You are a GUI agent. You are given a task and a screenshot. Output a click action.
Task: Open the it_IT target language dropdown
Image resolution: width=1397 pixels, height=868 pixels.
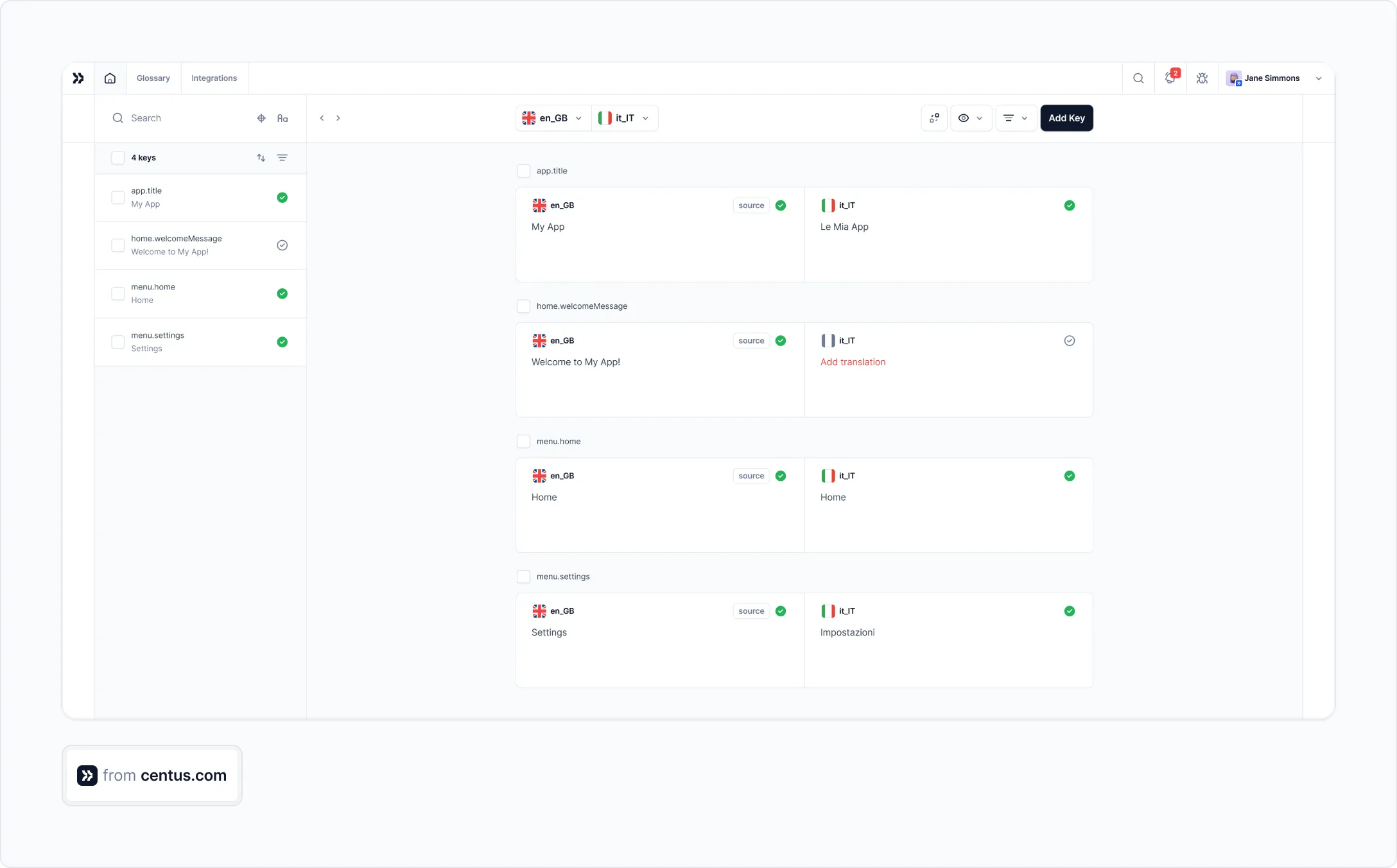tap(624, 118)
